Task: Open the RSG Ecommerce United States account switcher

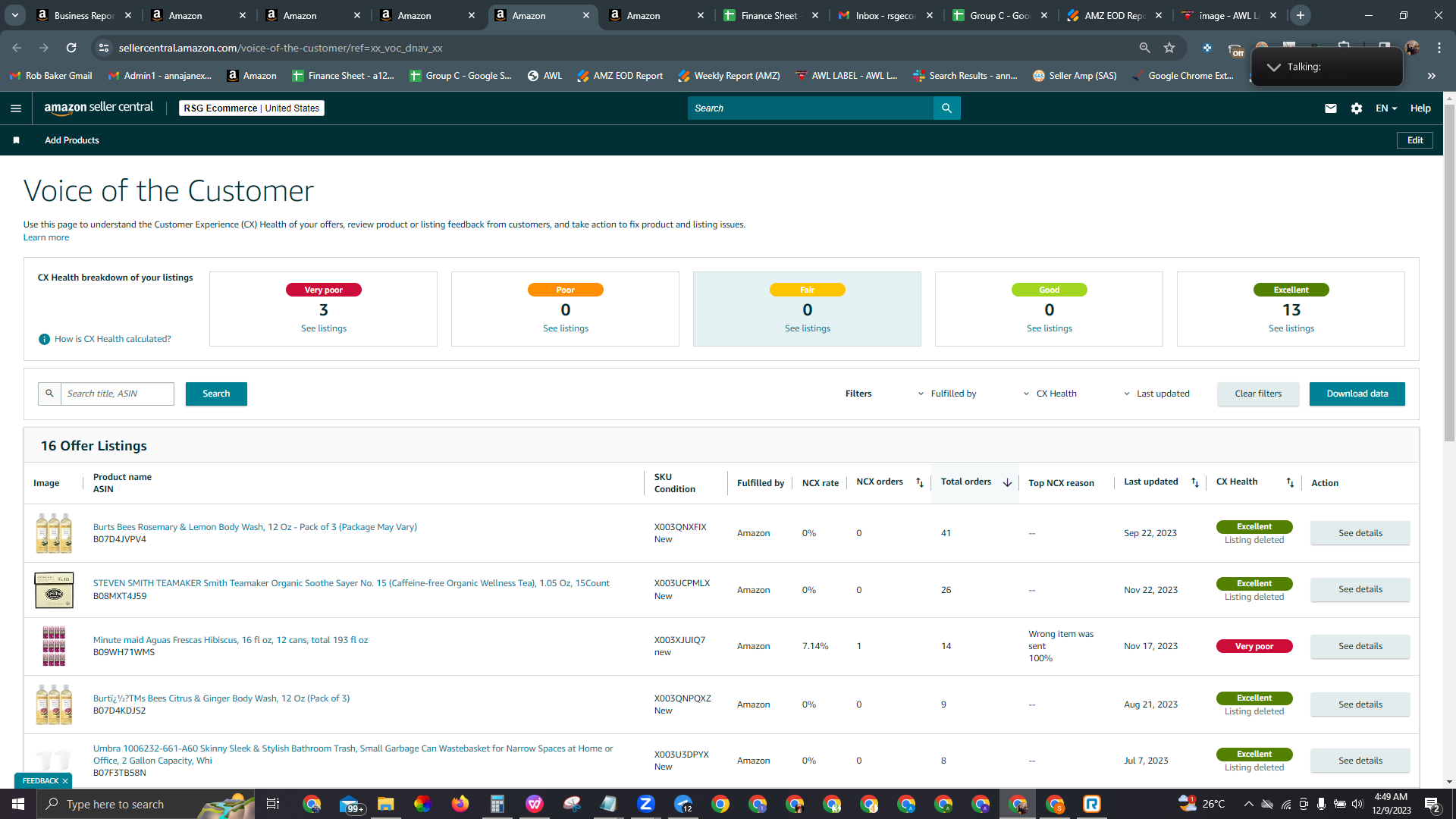Action: pyautogui.click(x=252, y=108)
